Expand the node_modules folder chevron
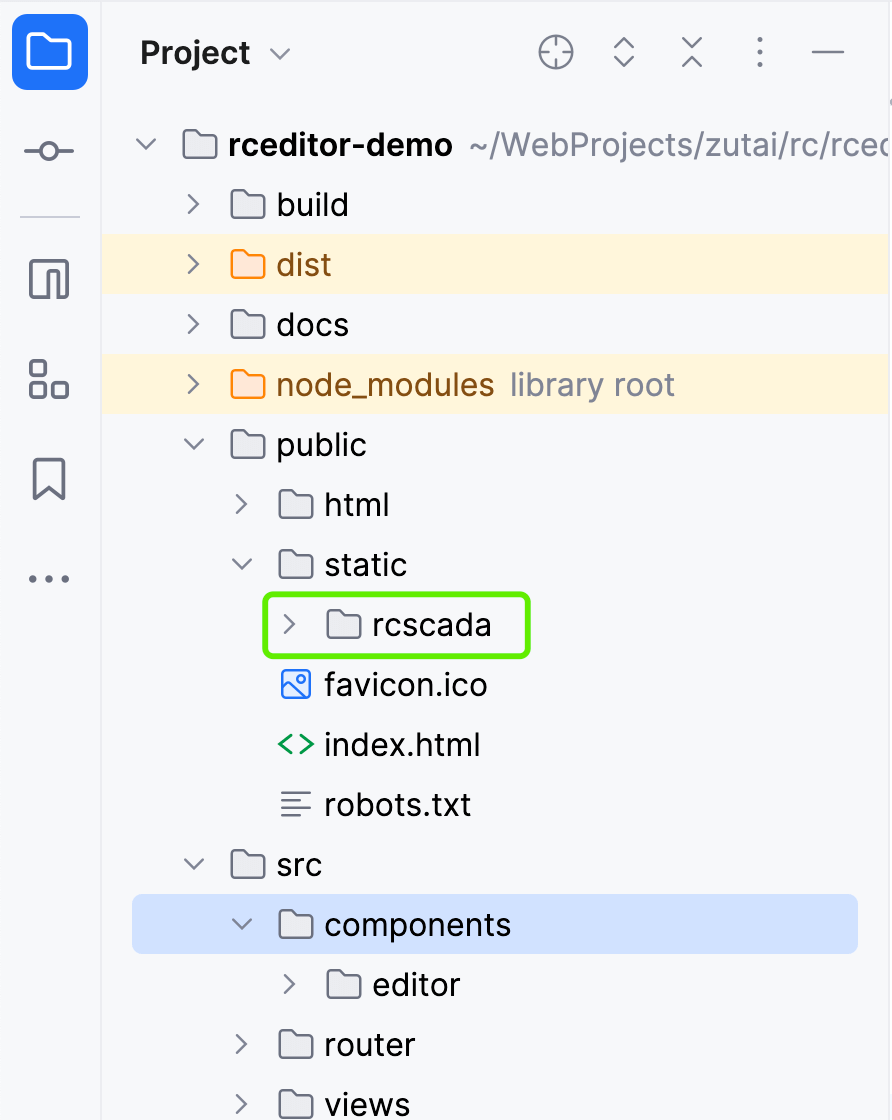 click(x=194, y=385)
